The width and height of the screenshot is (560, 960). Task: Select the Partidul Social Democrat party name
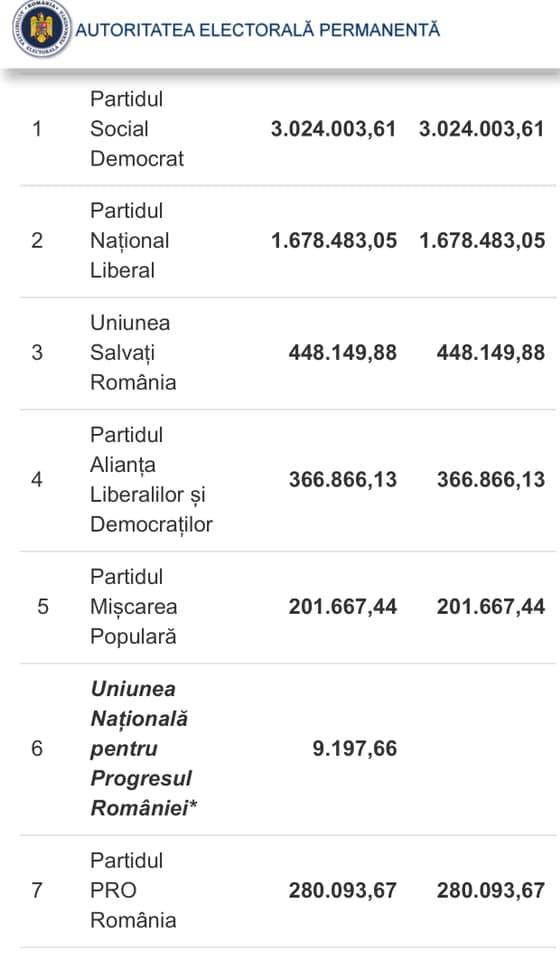pyautogui.click(x=136, y=129)
